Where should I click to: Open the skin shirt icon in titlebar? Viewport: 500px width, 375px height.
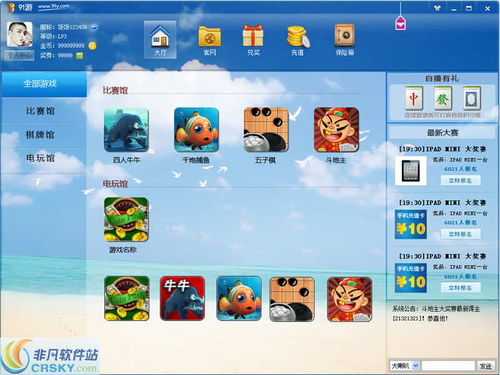(437, 8)
